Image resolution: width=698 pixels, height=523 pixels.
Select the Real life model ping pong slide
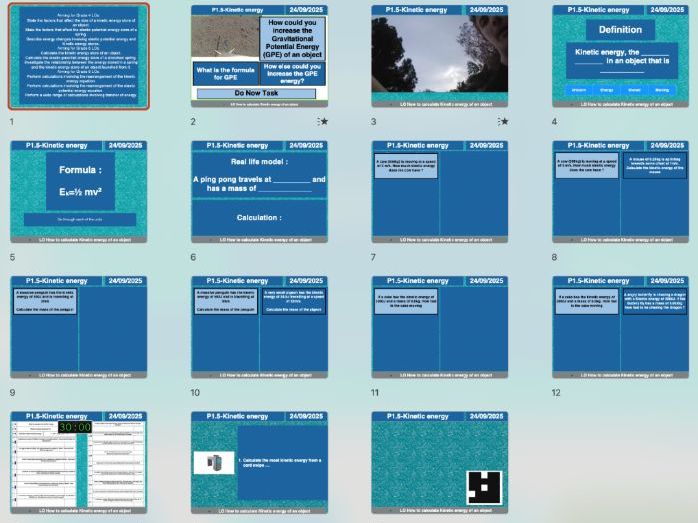[258, 192]
